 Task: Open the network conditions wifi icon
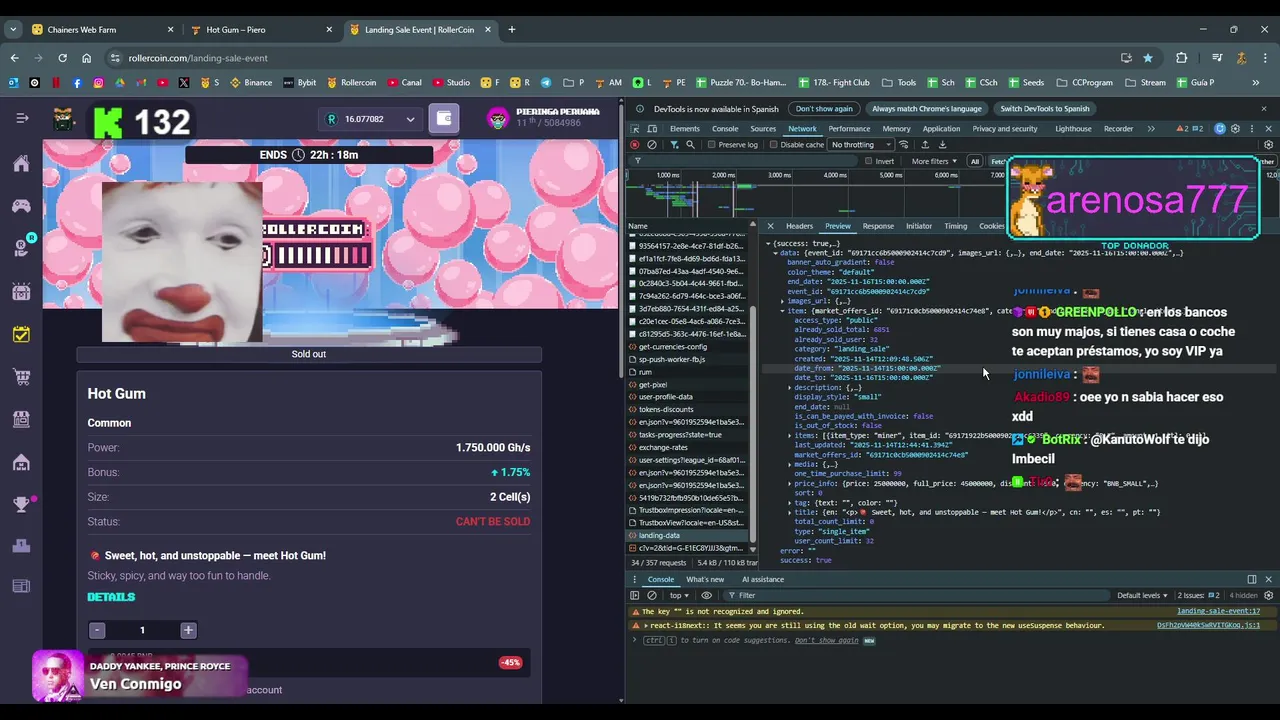[x=903, y=145]
